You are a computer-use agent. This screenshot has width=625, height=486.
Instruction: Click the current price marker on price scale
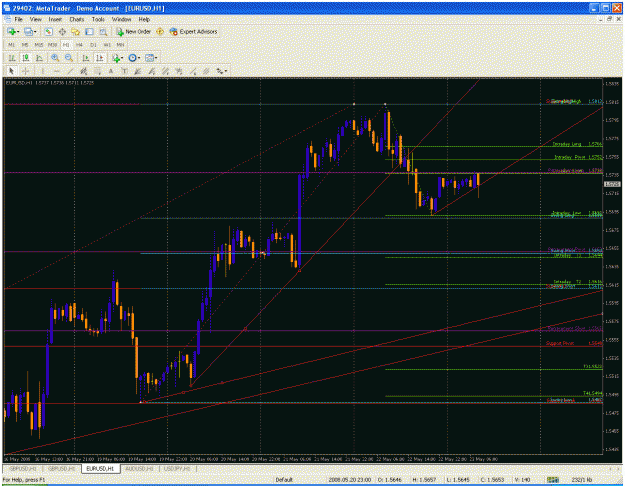(611, 184)
